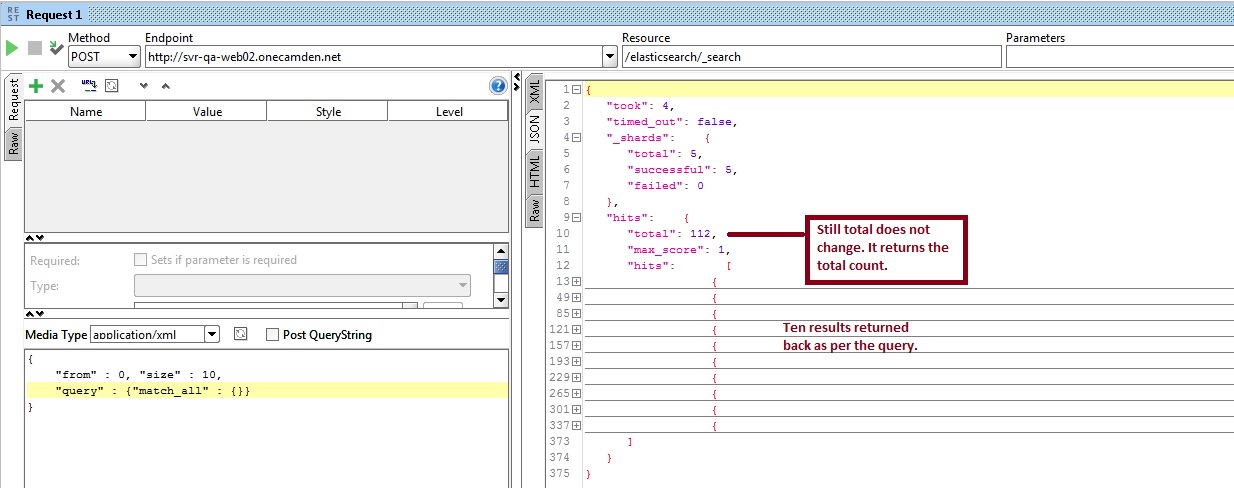
Task: Click the Style column header
Action: (x=328, y=112)
